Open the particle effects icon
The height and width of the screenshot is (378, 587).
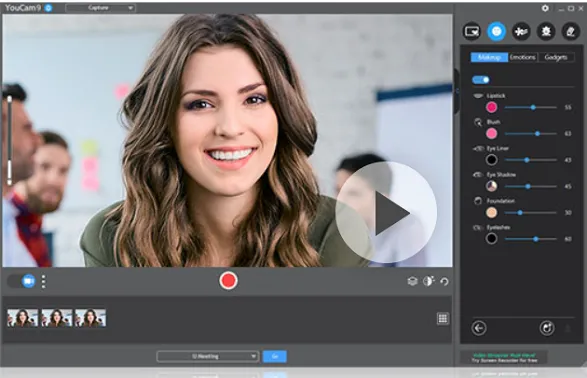tap(521, 31)
